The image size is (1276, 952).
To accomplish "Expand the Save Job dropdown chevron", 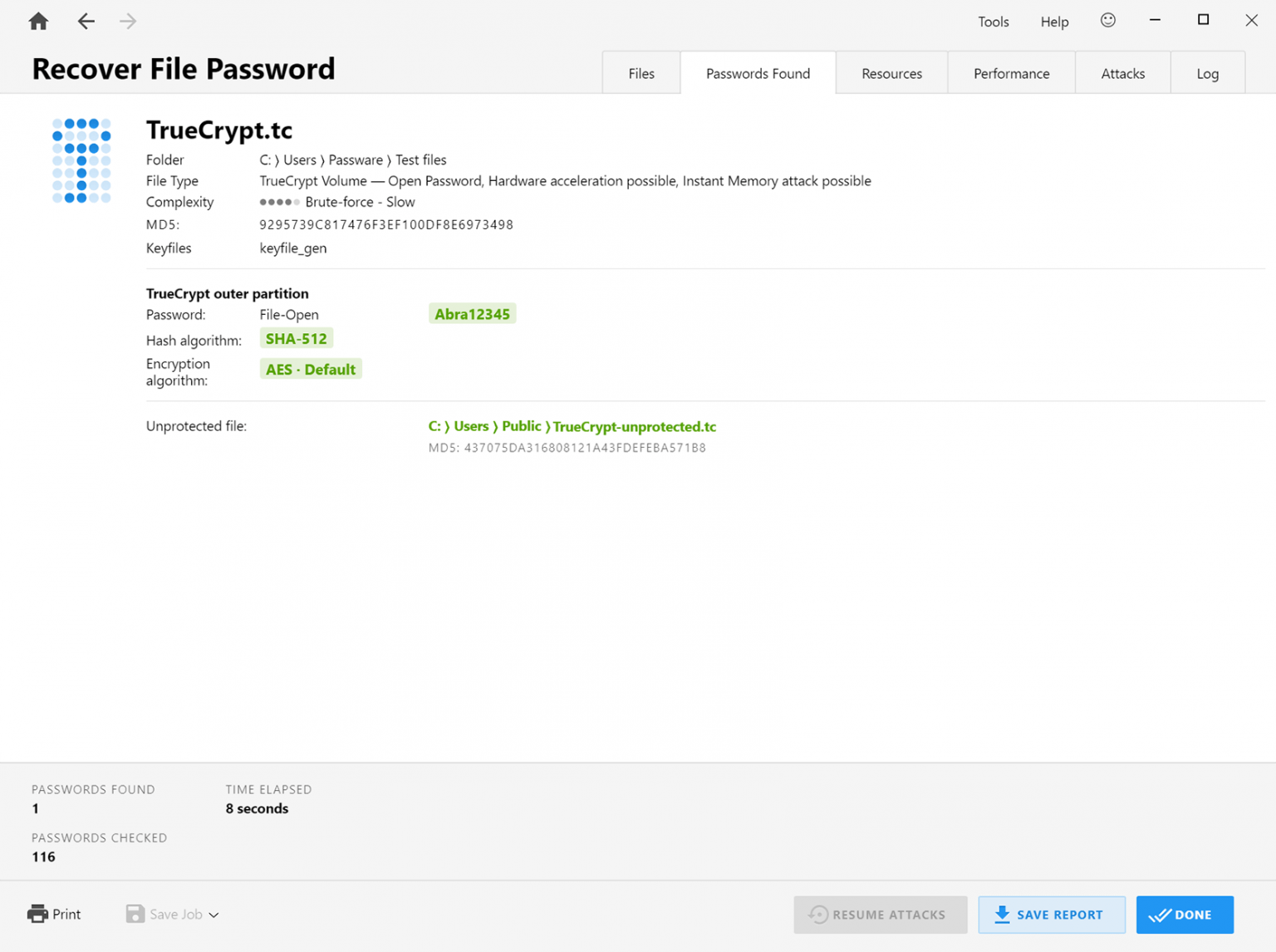I will (x=213, y=915).
